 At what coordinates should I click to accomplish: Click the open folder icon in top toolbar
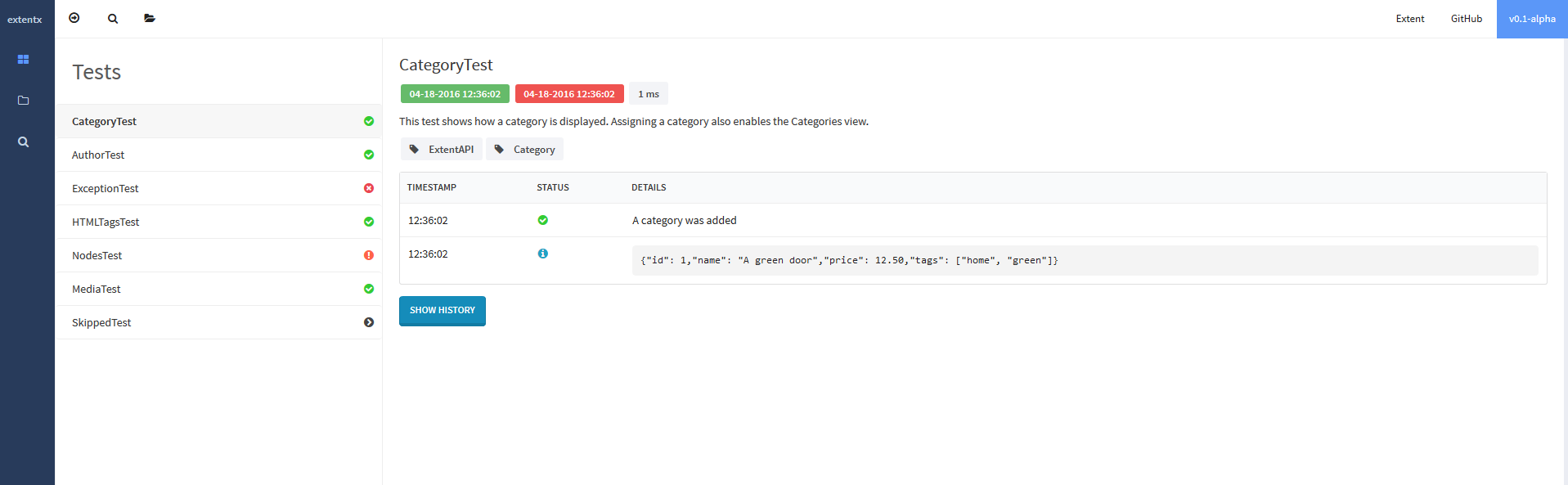point(150,18)
